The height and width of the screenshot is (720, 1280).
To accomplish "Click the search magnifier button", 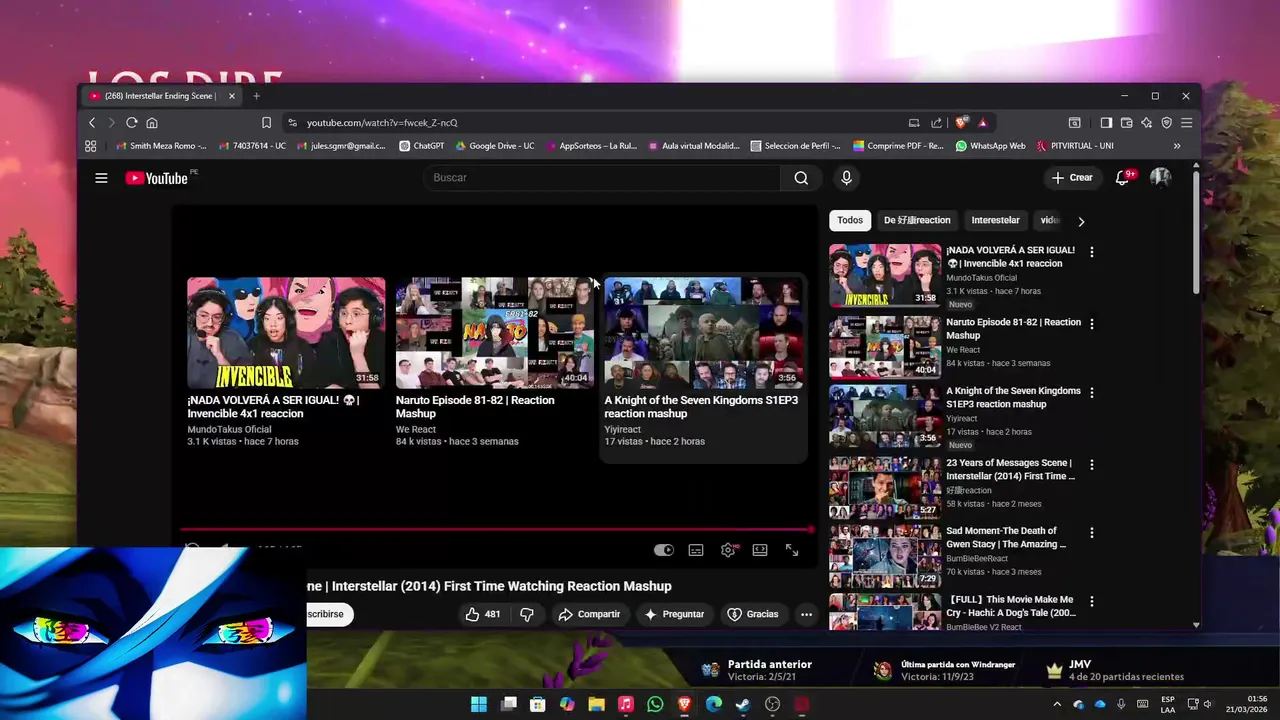I will pos(801,178).
